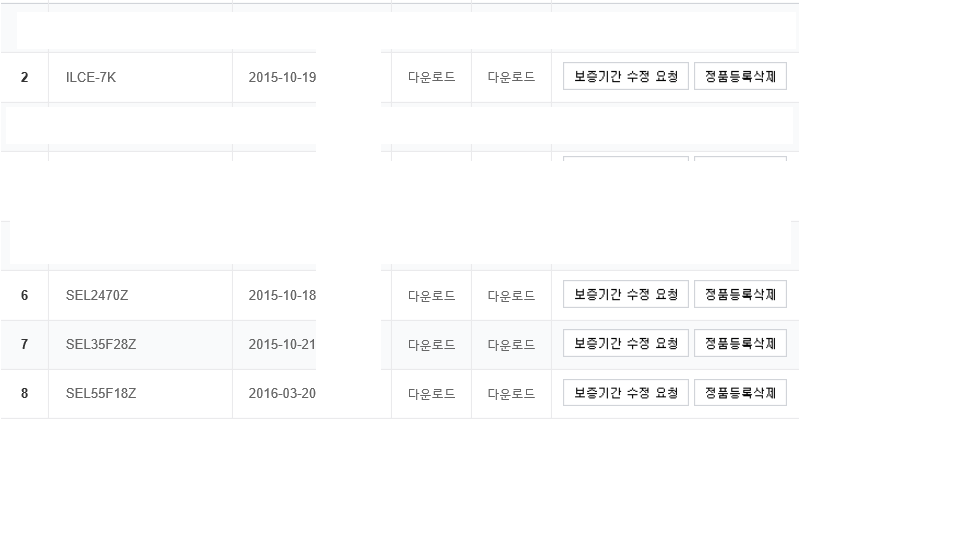Select right 다운로드 link in SEL35F28Z row
This screenshot has width=960, height=540.
point(511,345)
